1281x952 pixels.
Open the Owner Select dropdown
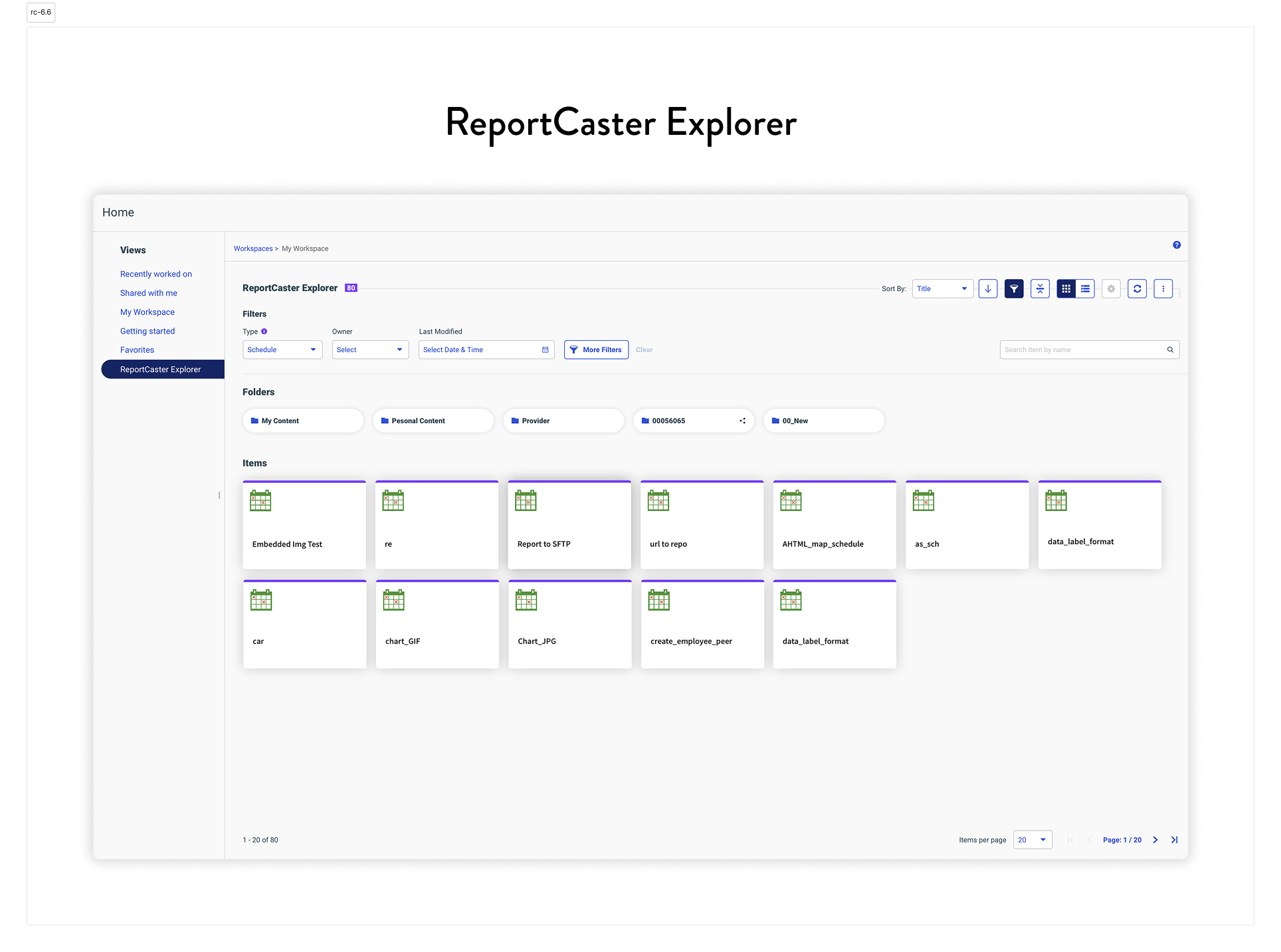[370, 350]
